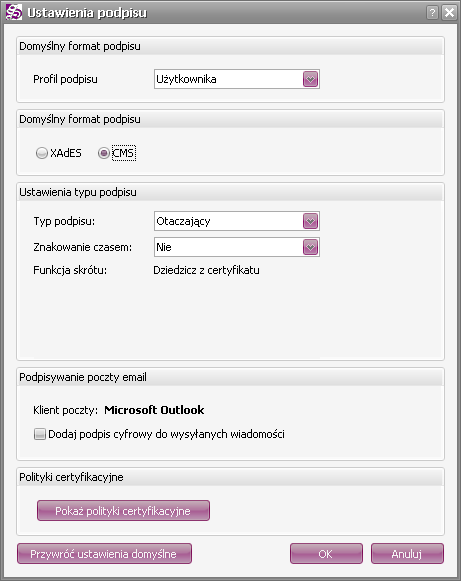Enable Dodaj podpis cyfrowy checkbox
Screen dimensions: 461x581
click(x=40, y=434)
